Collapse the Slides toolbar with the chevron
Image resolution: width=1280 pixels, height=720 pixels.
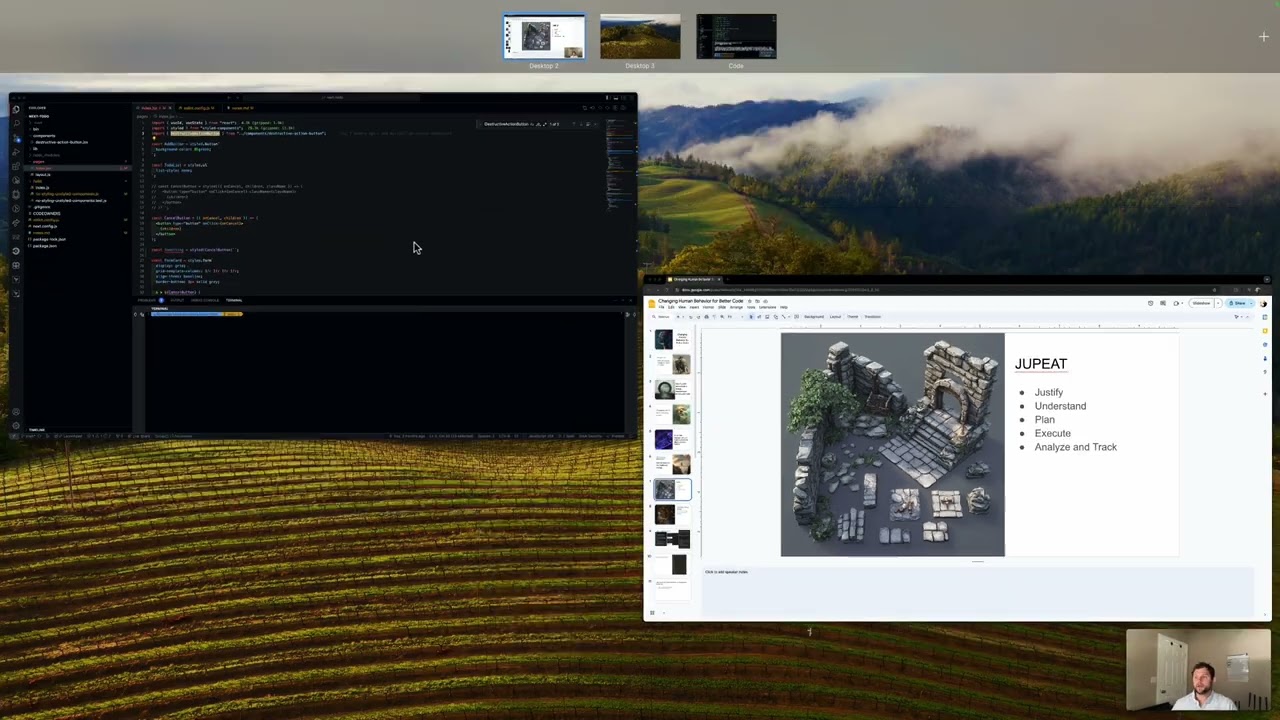[x=1246, y=317]
